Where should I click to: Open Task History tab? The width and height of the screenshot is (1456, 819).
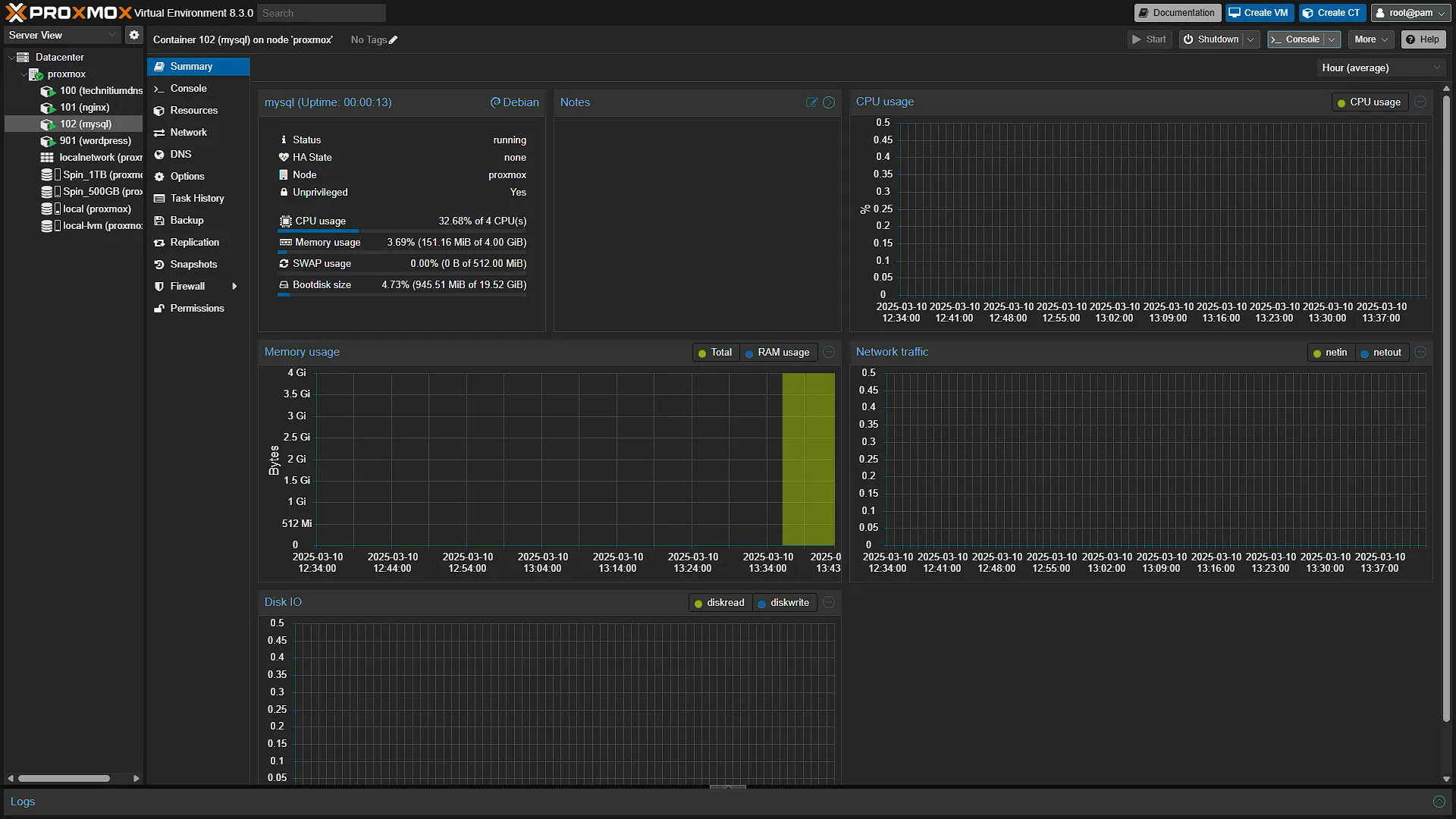198,199
